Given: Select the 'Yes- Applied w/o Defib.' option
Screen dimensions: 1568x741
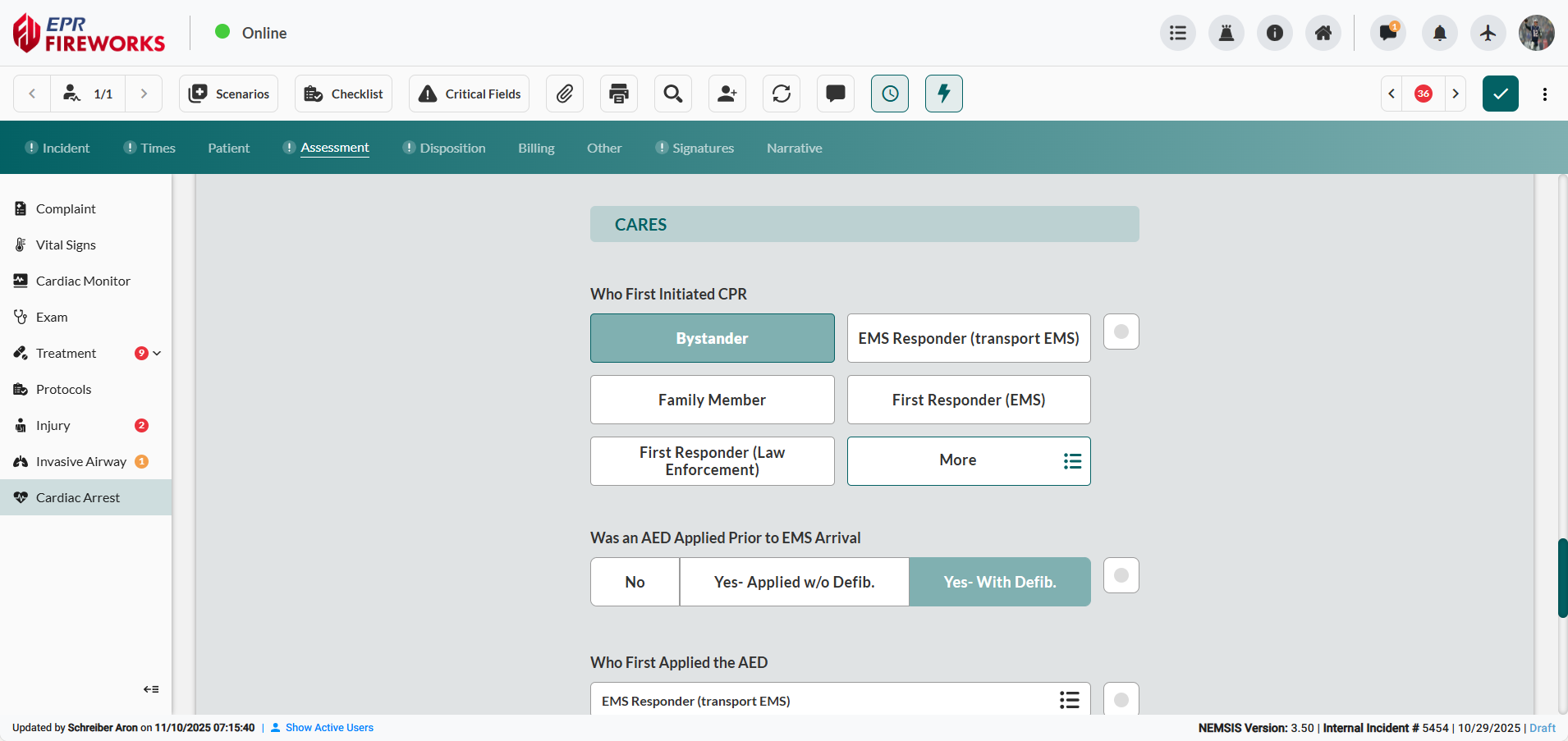Looking at the screenshot, I should click(794, 582).
